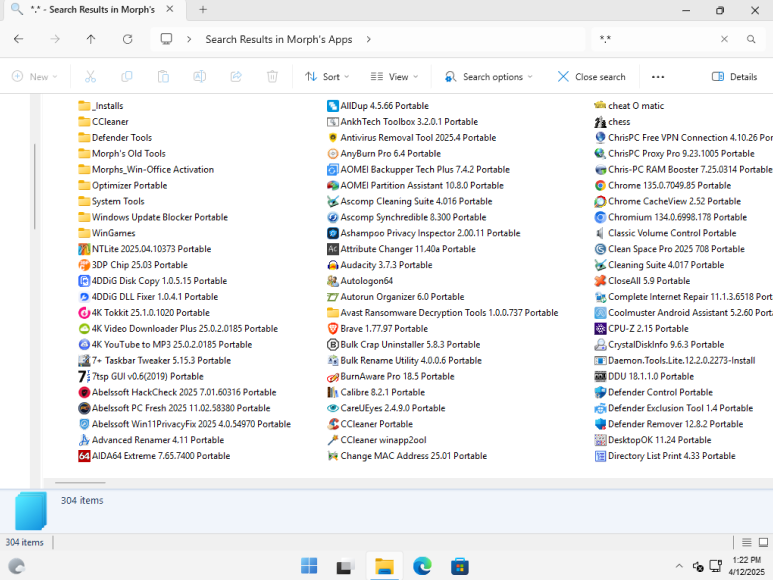Show hidden system tray icons

pos(679,566)
